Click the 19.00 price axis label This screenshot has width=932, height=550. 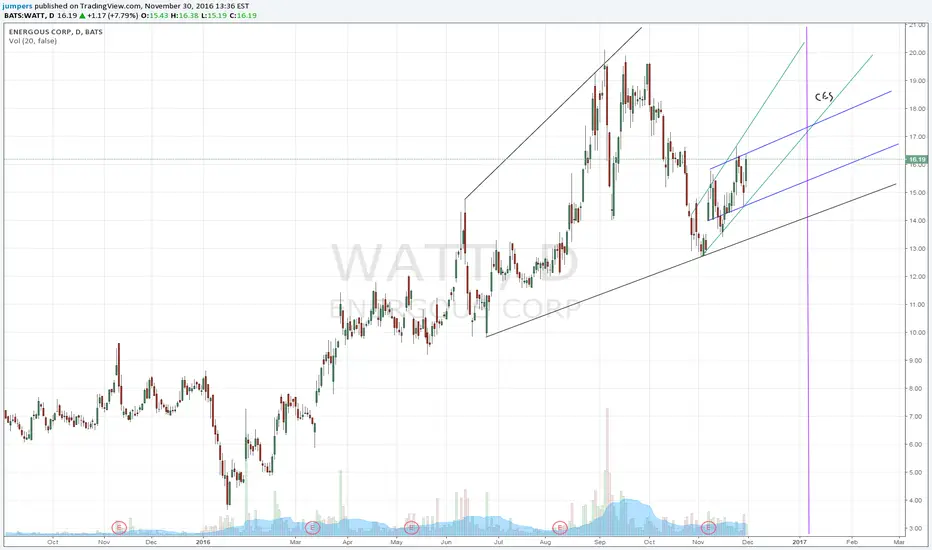(x=917, y=81)
